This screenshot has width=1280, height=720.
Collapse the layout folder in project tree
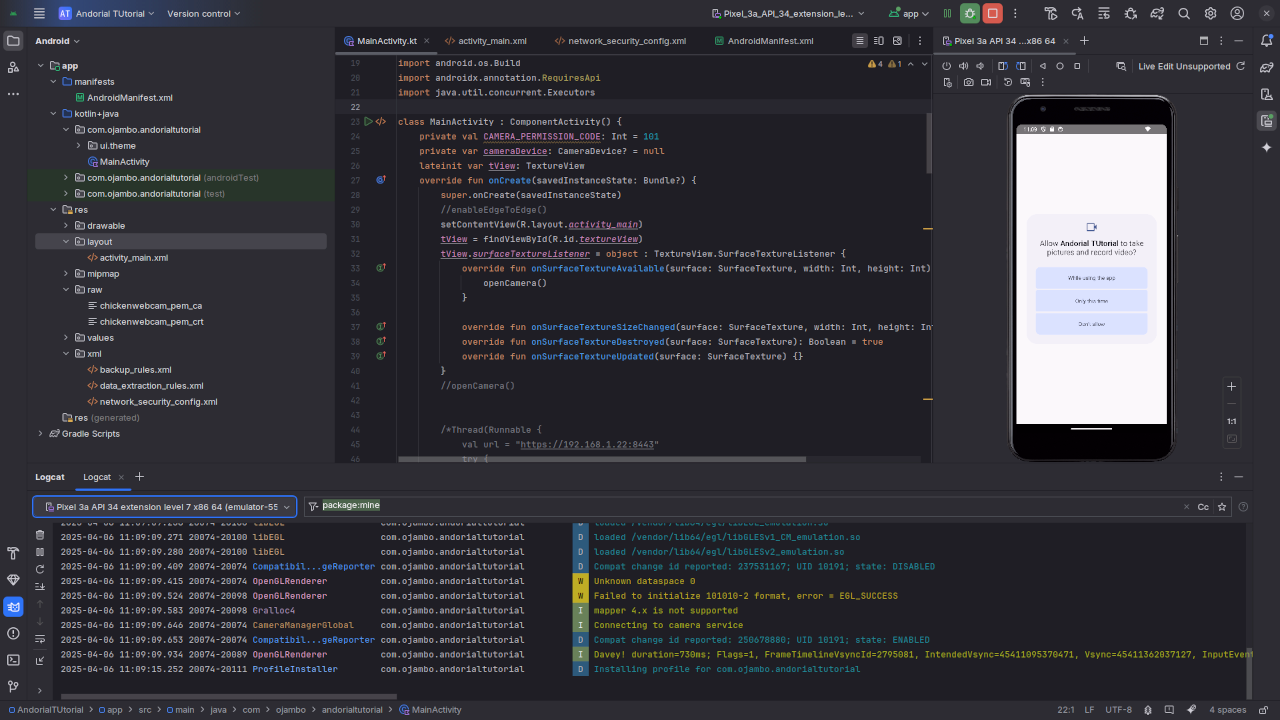point(66,242)
